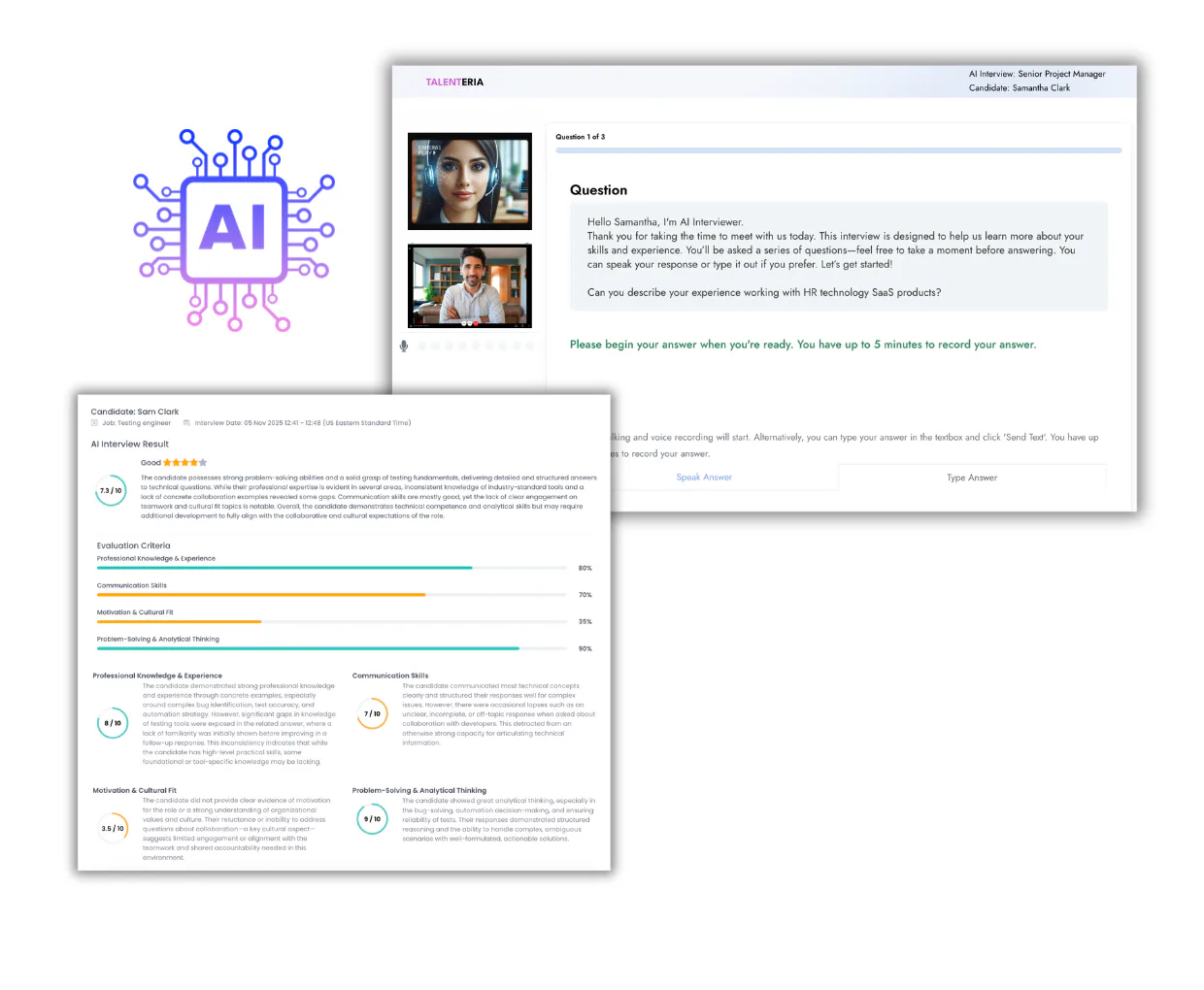The height and width of the screenshot is (990, 1204).
Task: Click the 9/10 Problem-Solving score ring
Action: 372,818
